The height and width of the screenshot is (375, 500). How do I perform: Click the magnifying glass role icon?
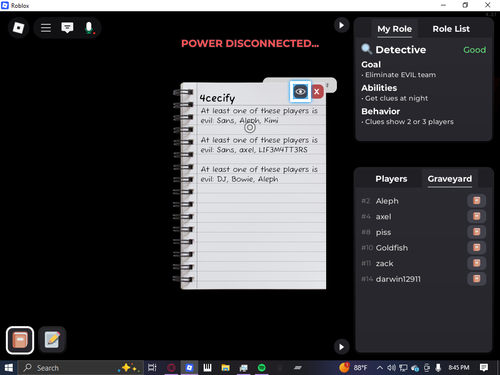[367, 49]
